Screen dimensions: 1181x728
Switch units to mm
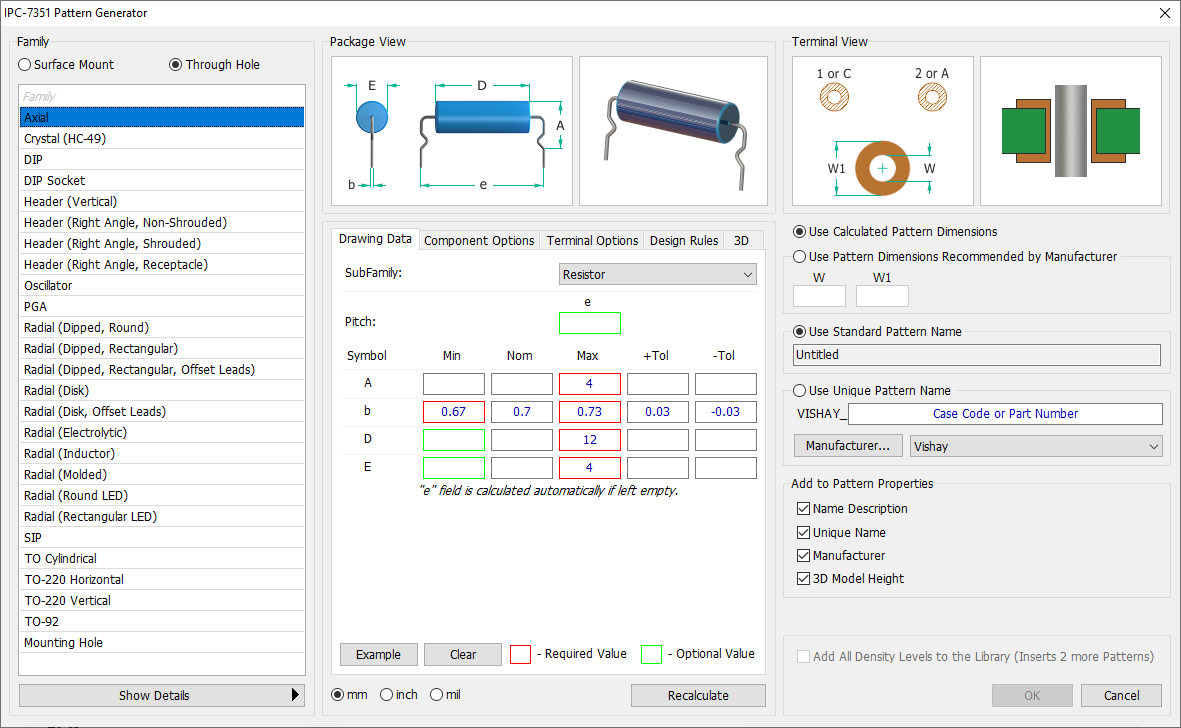[x=337, y=694]
